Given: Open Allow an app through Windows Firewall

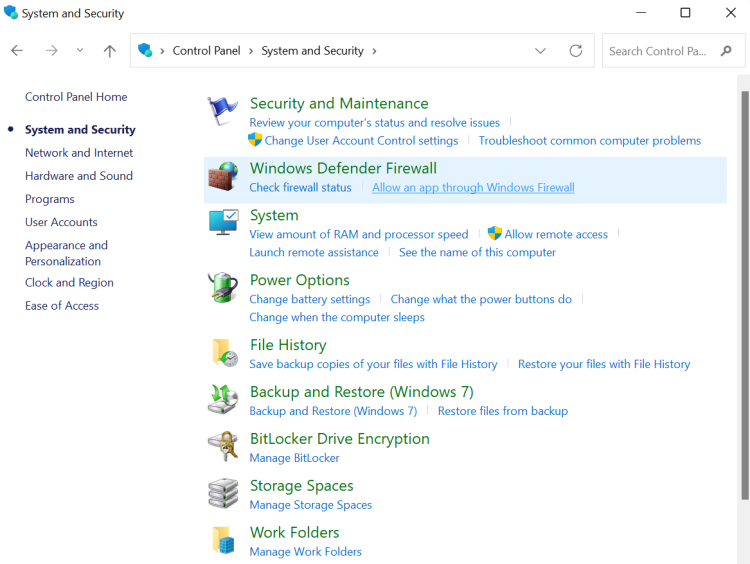Looking at the screenshot, I should (x=473, y=188).
